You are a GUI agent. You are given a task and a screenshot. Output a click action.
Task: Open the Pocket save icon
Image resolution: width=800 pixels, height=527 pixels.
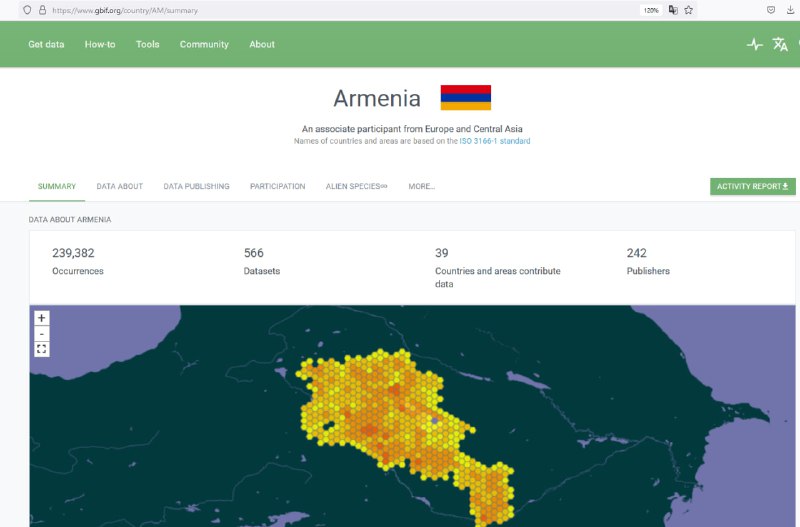[x=771, y=10]
